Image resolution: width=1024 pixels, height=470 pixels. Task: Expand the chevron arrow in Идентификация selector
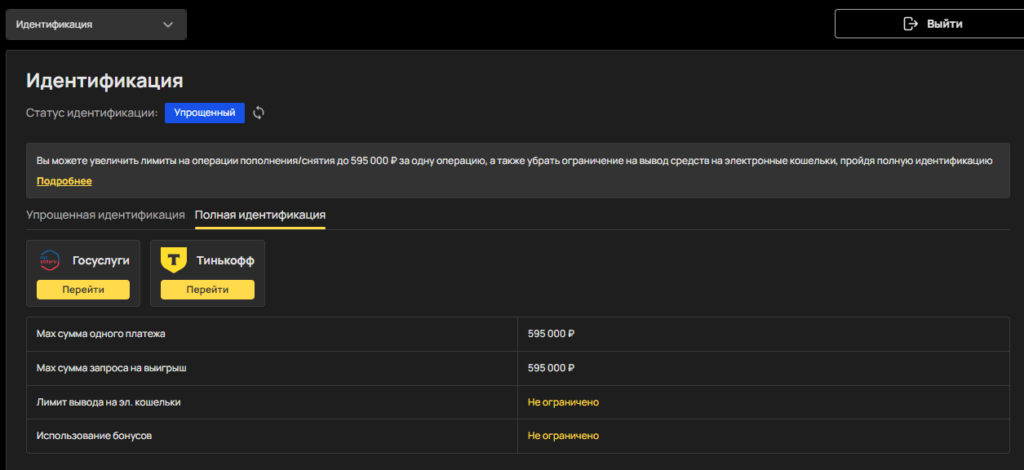coord(168,25)
